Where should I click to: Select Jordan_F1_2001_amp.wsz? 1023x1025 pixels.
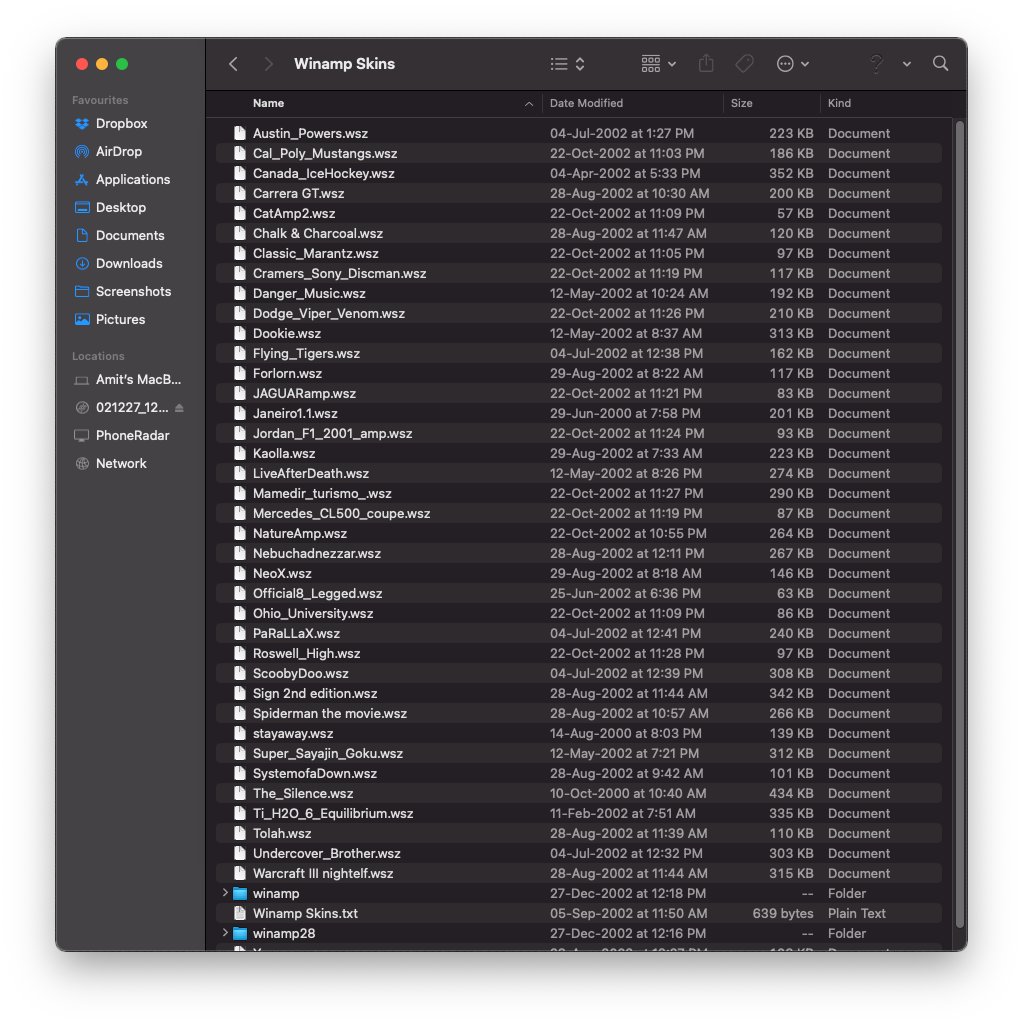click(579, 433)
